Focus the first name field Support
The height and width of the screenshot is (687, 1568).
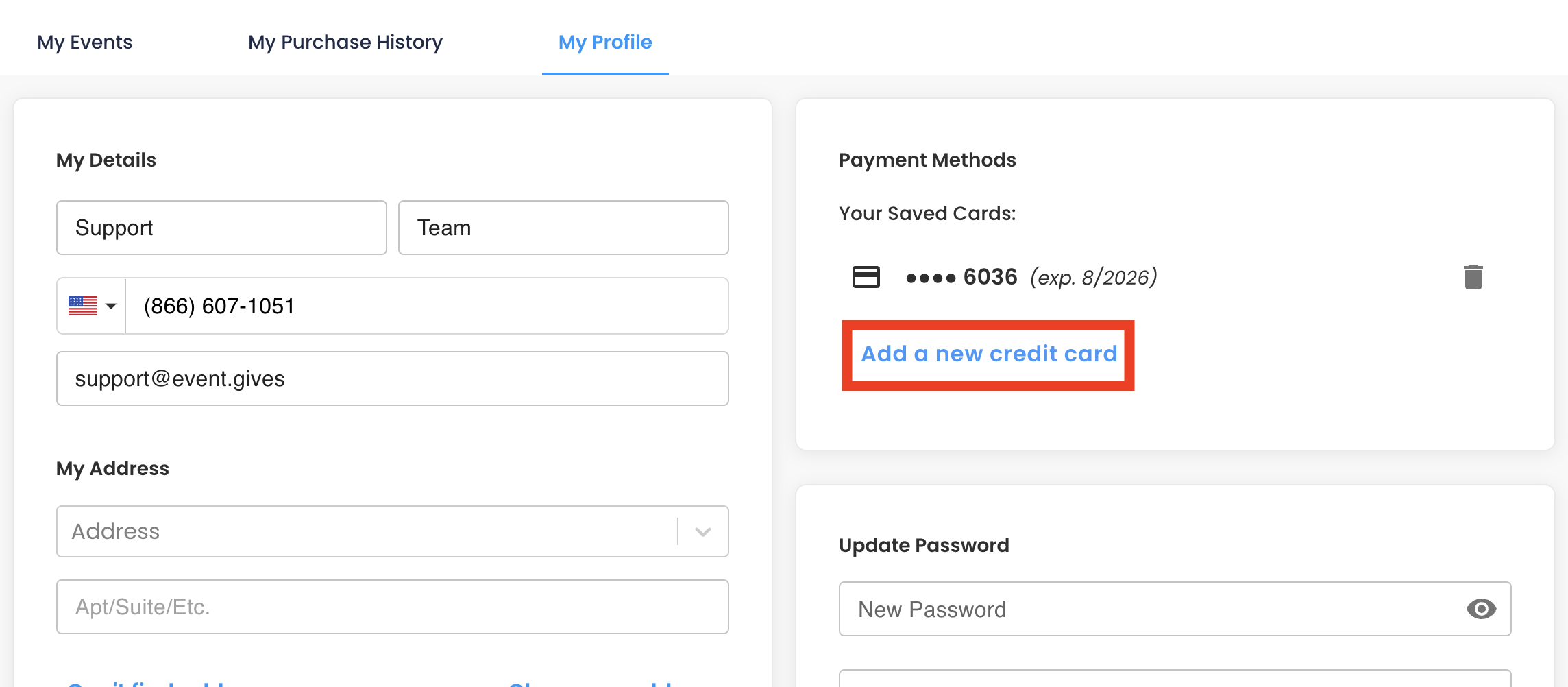pyautogui.click(x=221, y=228)
